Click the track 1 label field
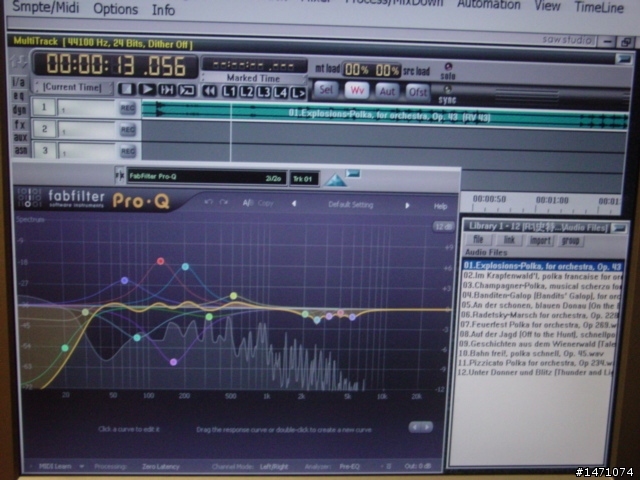Viewport: 640px width, 480px height. click(x=87, y=109)
